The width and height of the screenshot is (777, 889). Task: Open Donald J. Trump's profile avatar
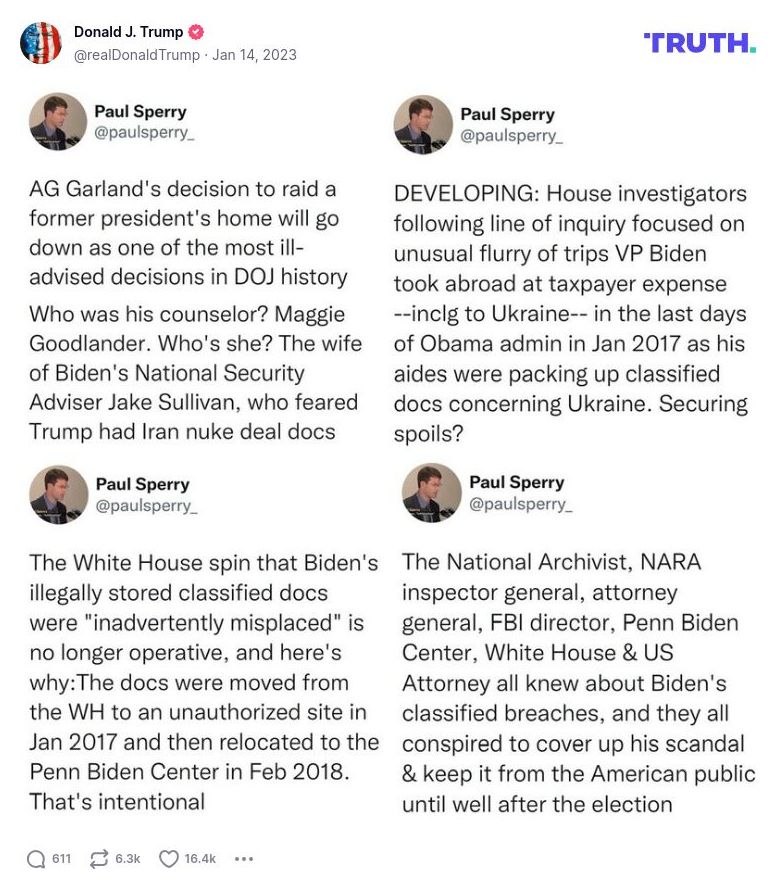(41, 43)
